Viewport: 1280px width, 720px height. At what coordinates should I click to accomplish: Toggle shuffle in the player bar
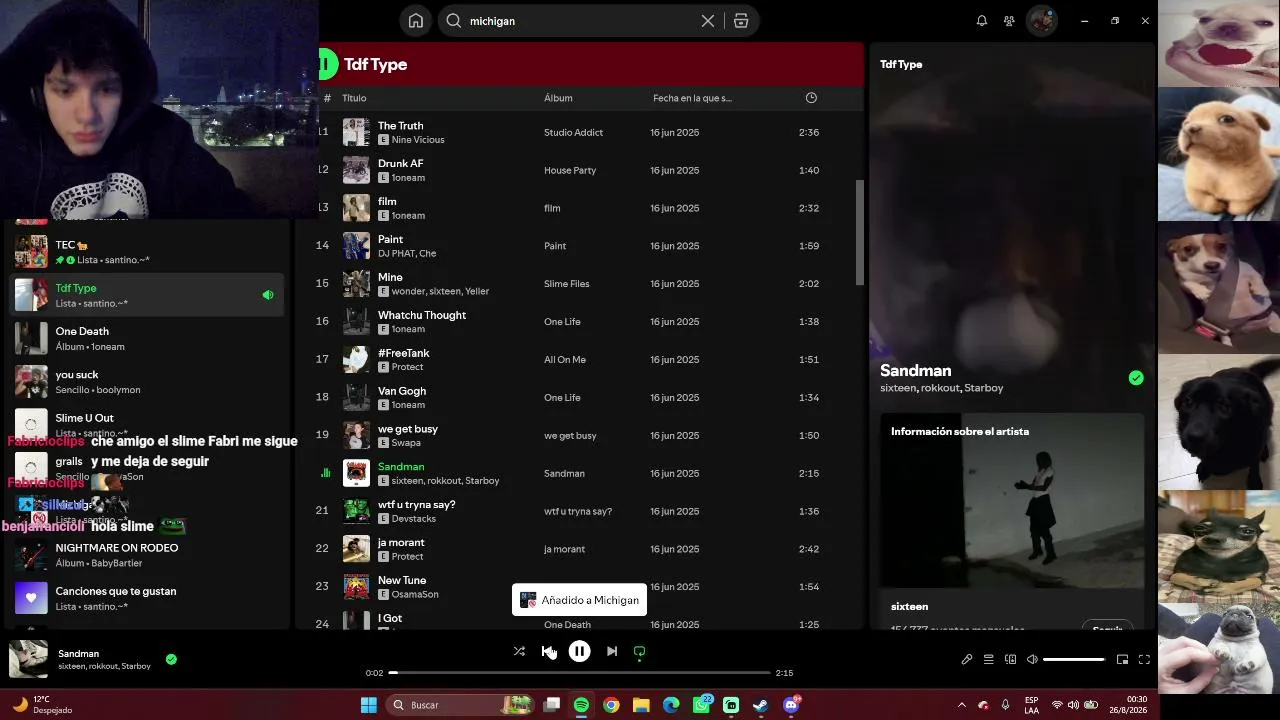(519, 652)
